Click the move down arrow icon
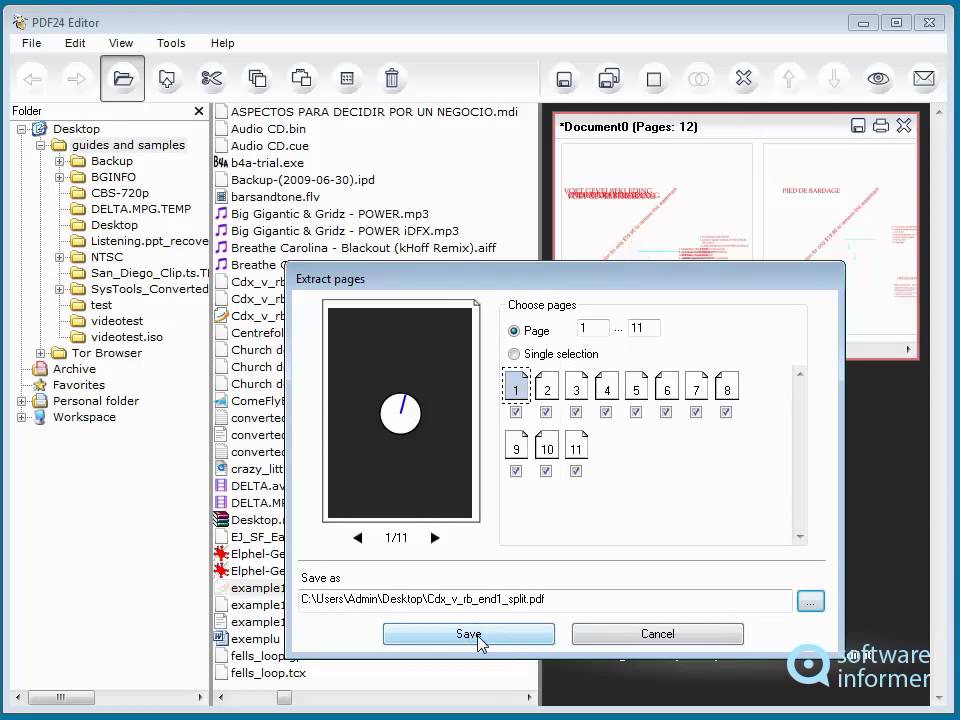Viewport: 960px width, 720px height. (x=834, y=79)
